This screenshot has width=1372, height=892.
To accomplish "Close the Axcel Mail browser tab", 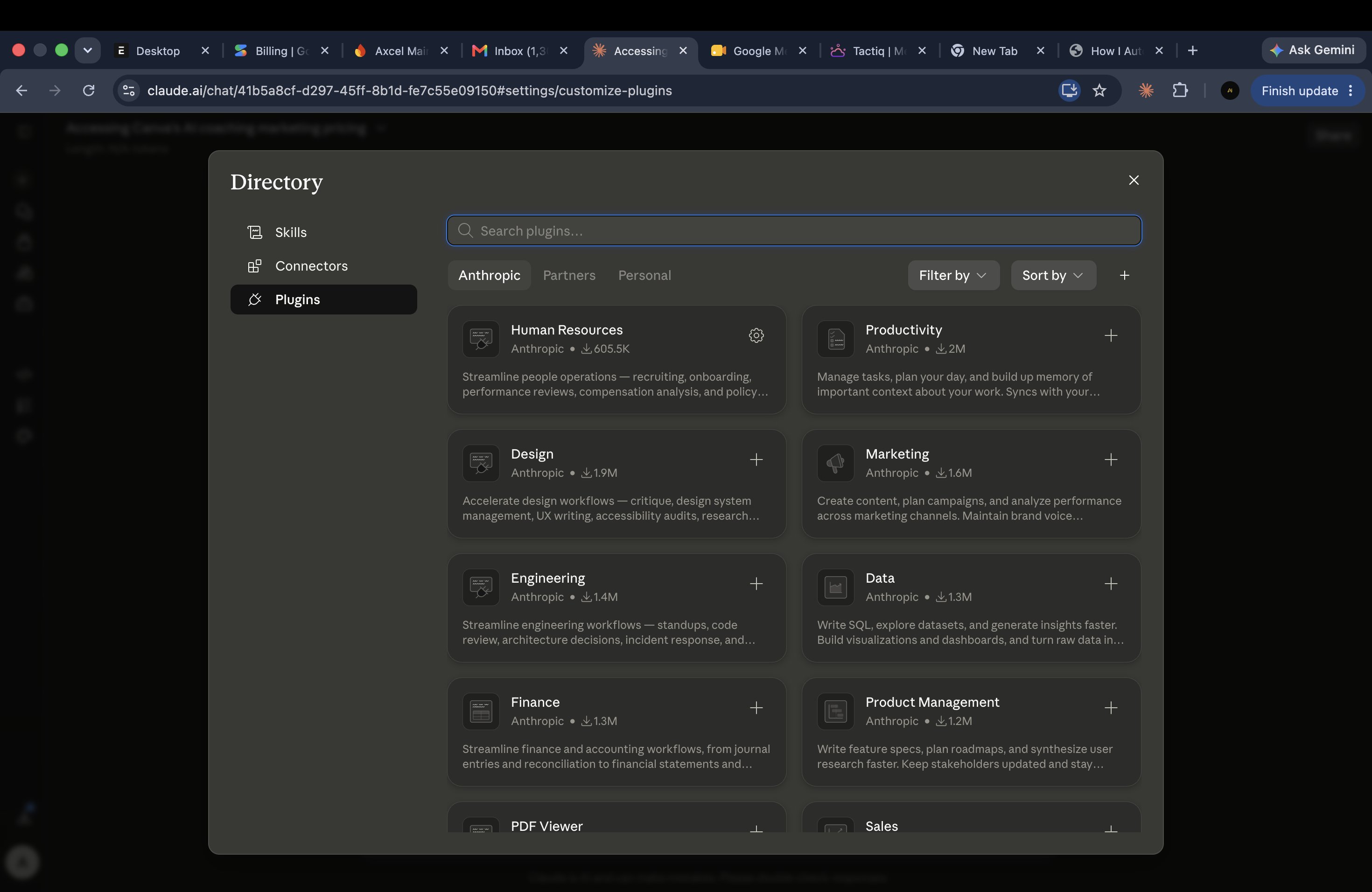I will (444, 51).
